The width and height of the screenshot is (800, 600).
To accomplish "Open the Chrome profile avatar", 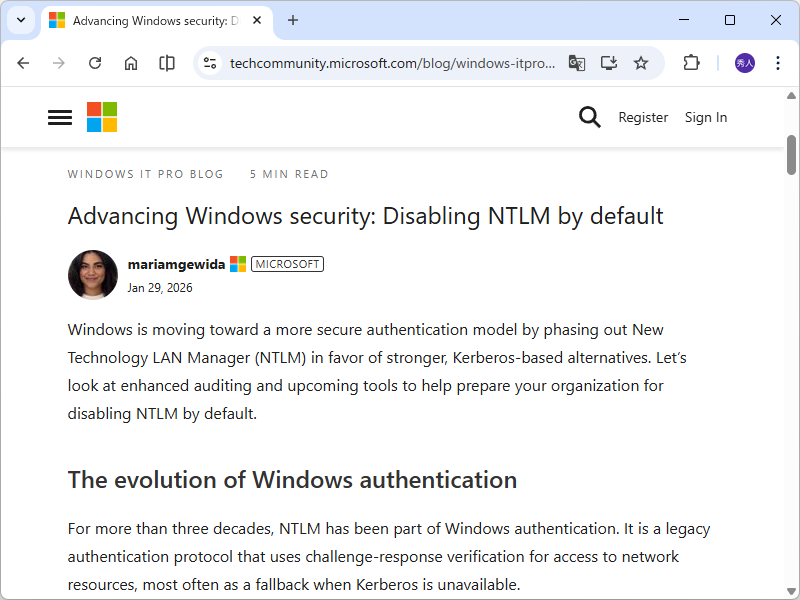I will (745, 63).
